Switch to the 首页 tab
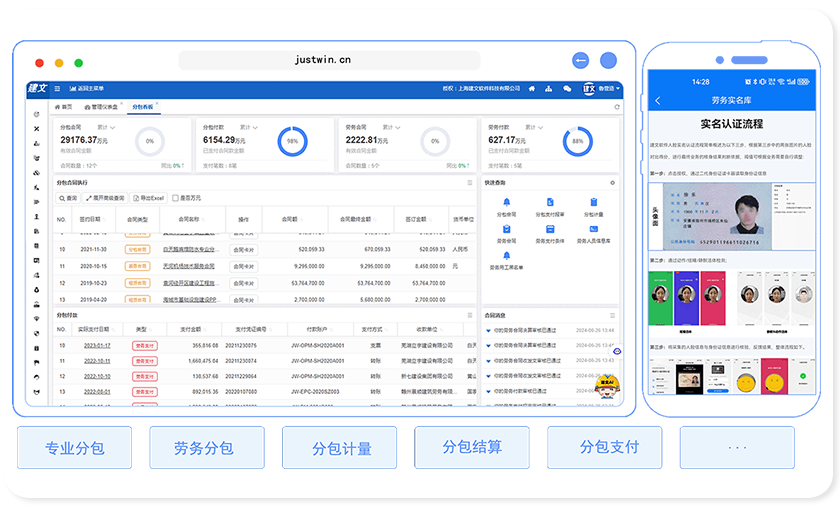 (66, 106)
